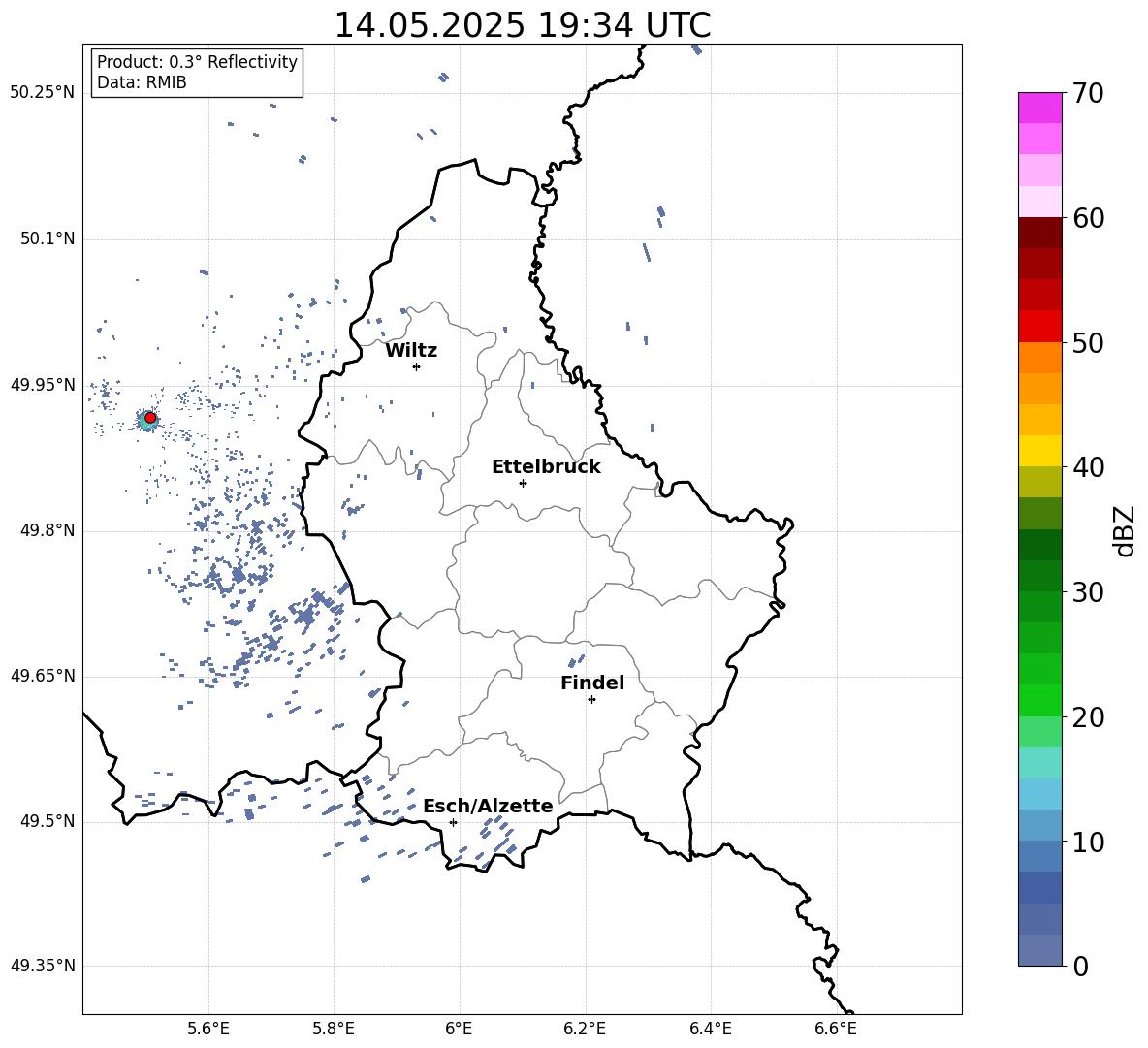Click the orange colorbar segment below 50
The width and height of the screenshot is (1148, 1048).
coord(1040,357)
